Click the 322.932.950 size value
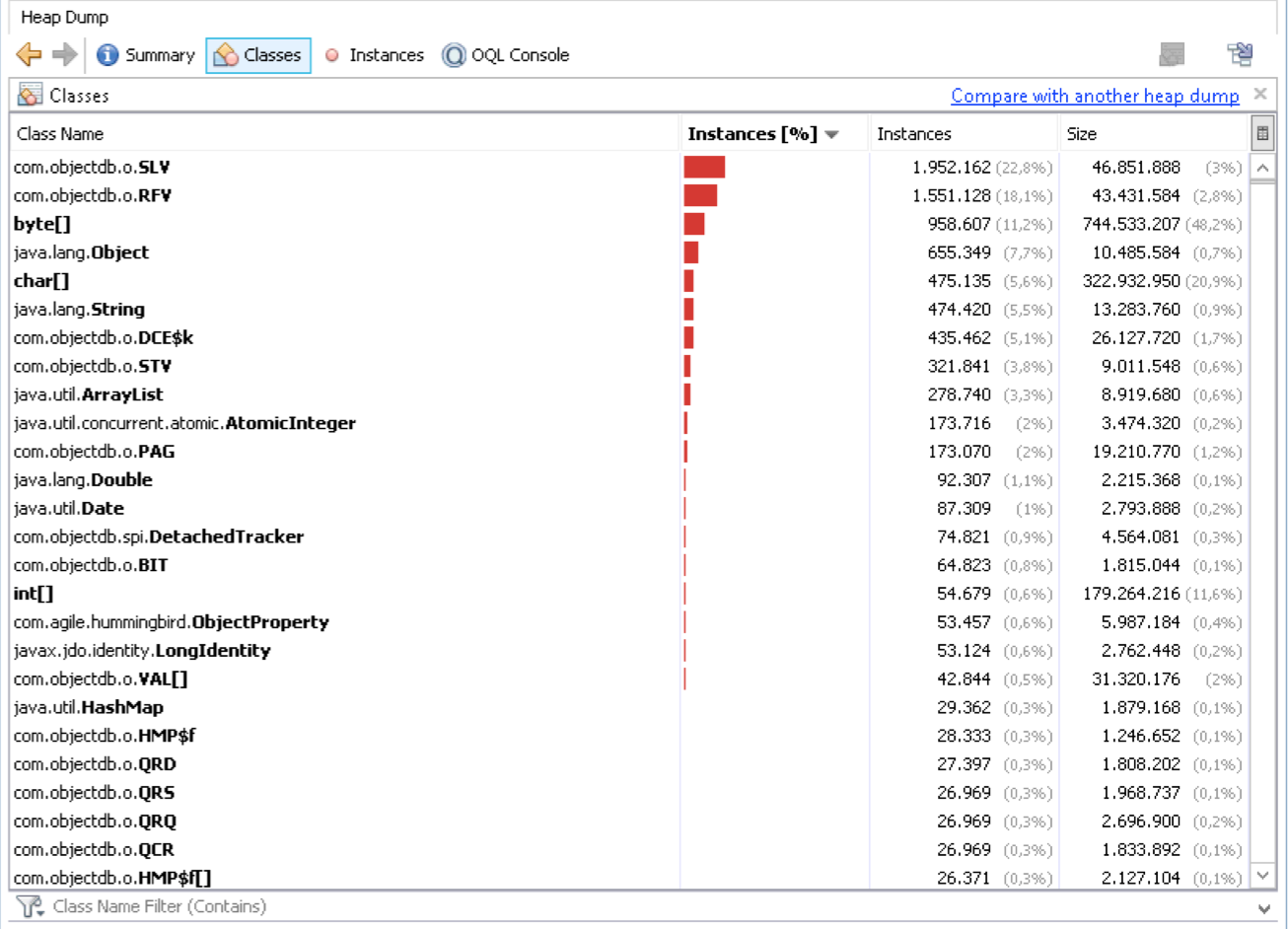1288x929 pixels. pos(1131,281)
